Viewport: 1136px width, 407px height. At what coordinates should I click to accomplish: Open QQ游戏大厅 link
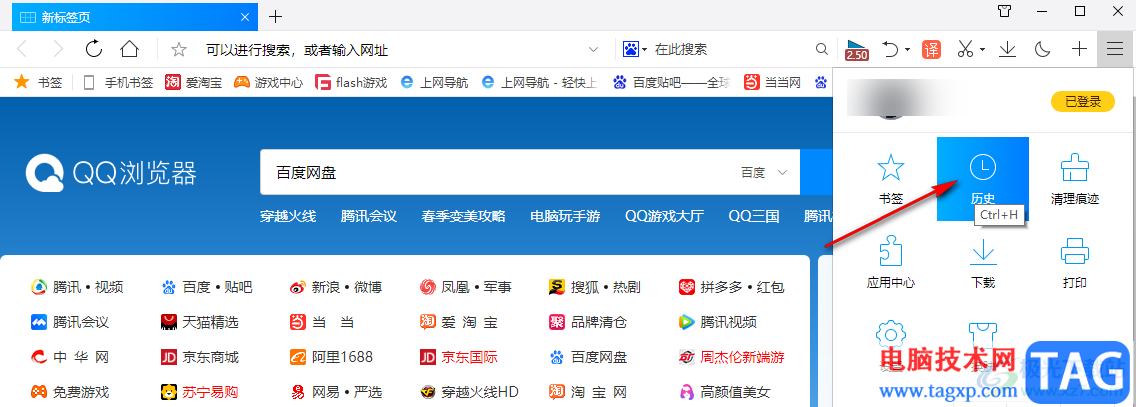[x=664, y=216]
